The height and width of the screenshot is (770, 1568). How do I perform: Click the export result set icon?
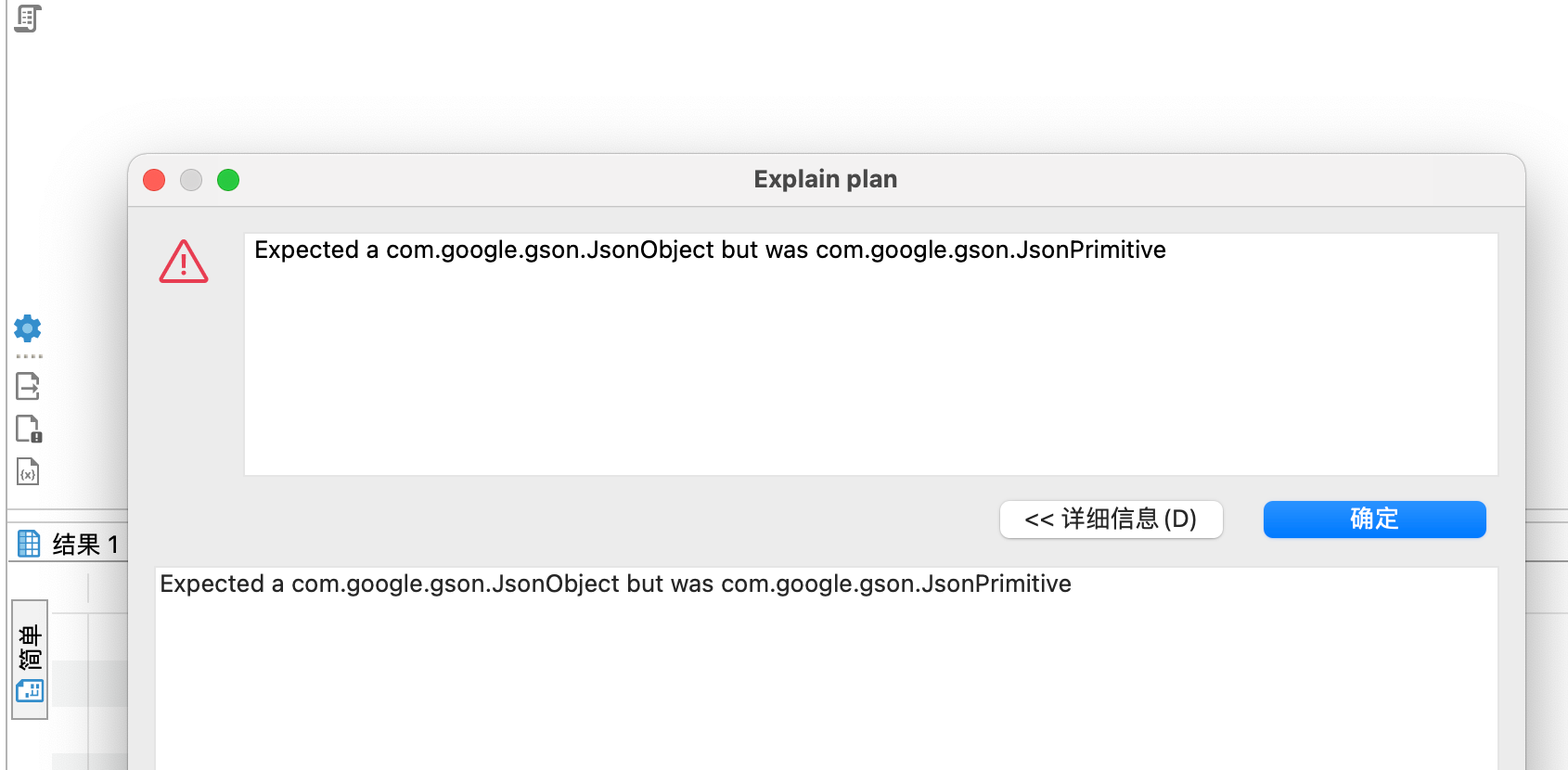pyautogui.click(x=27, y=386)
